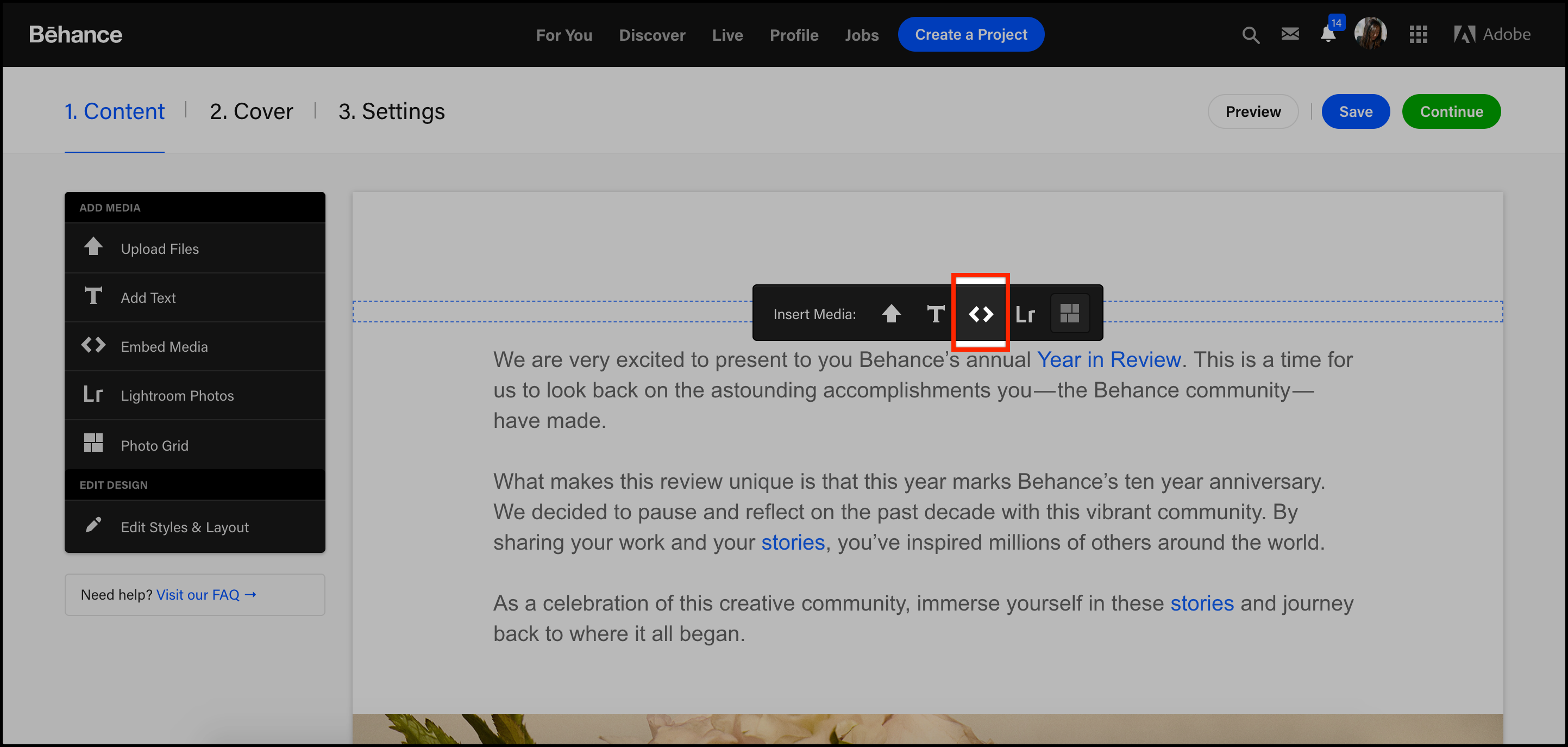The height and width of the screenshot is (747, 1568).
Task: Click the Lightroom Lr icon in insert bar
Action: [x=1025, y=313]
